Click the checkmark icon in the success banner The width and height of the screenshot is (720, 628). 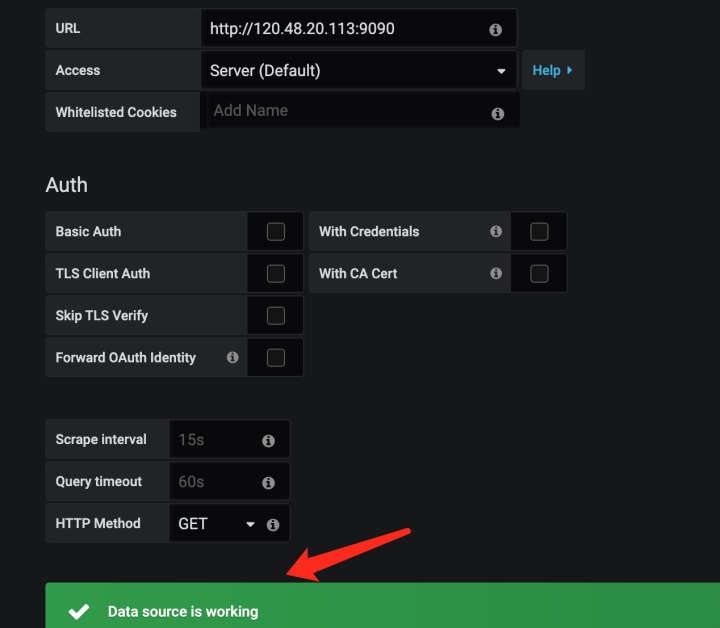pyautogui.click(x=79, y=611)
